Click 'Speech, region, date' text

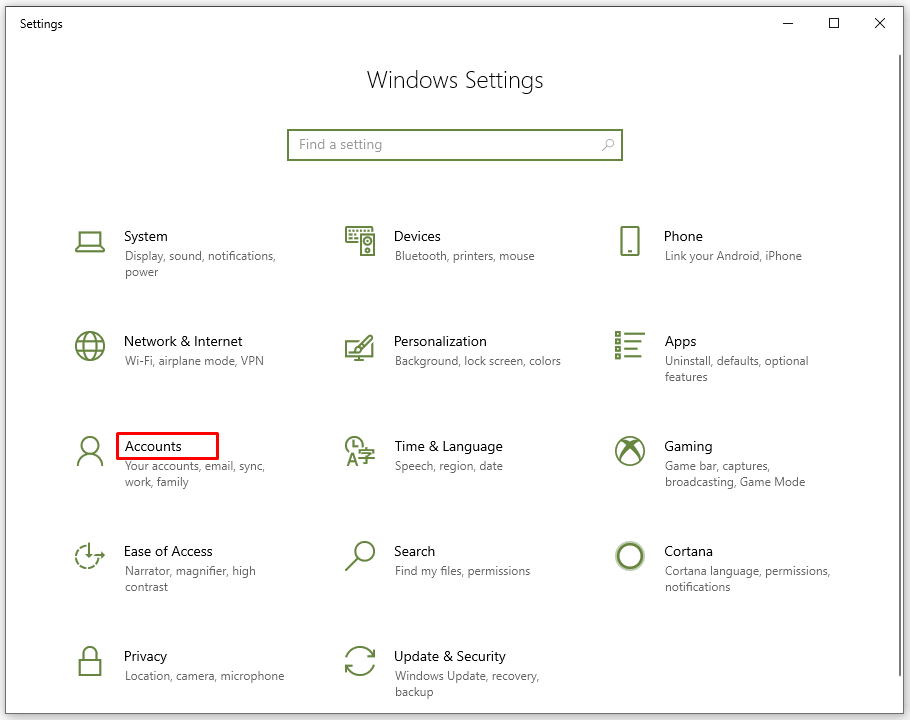coord(449,466)
